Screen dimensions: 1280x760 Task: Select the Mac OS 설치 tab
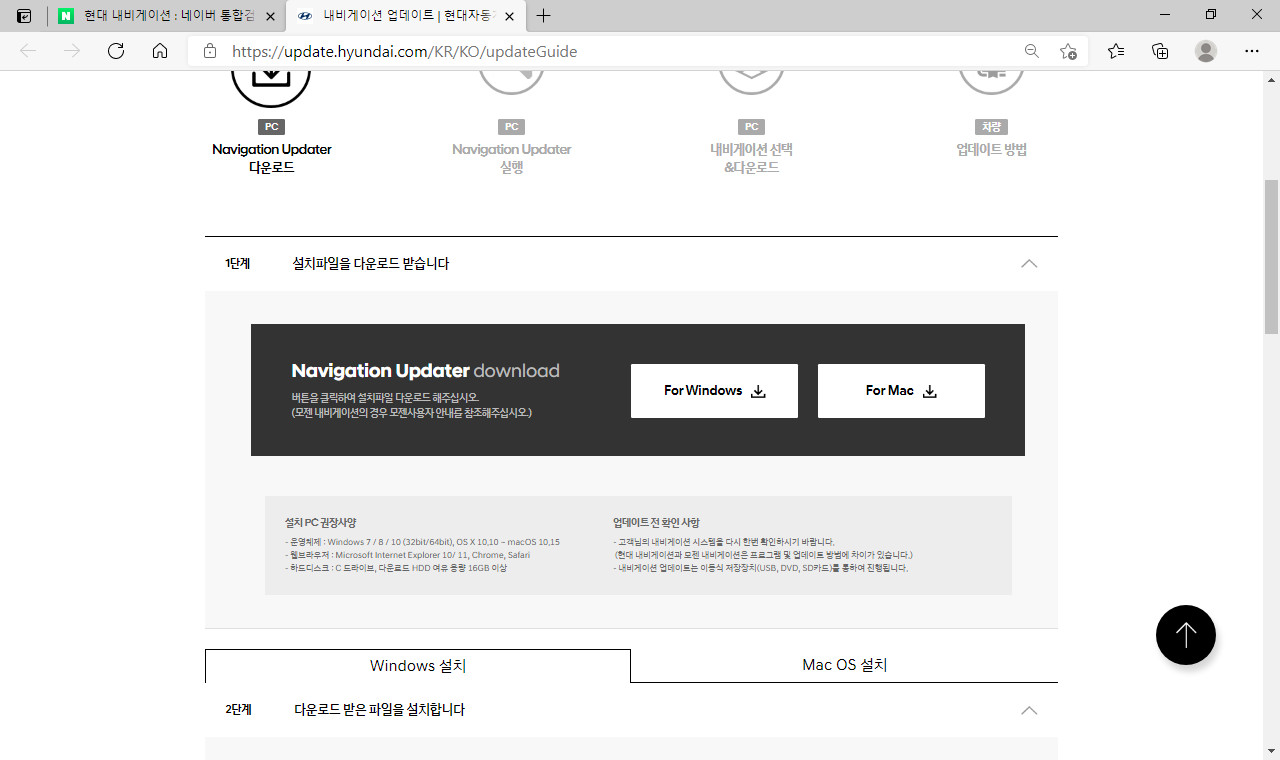(845, 666)
